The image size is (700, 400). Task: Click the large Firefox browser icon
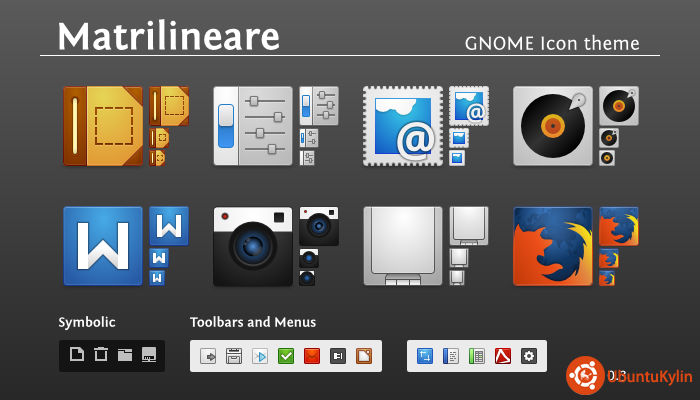(553, 246)
